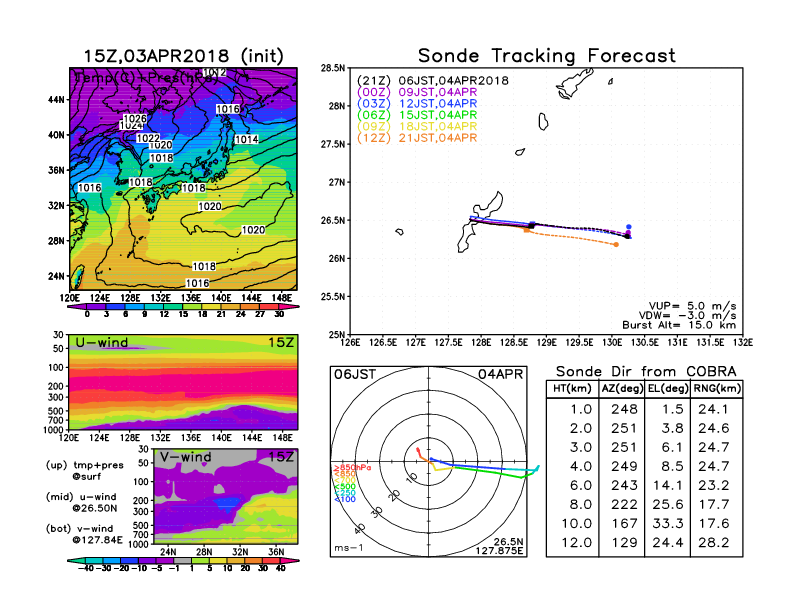Screen dimensions: 792x612
Task: Click height value 6.0 in the HT column
Action: pos(581,485)
